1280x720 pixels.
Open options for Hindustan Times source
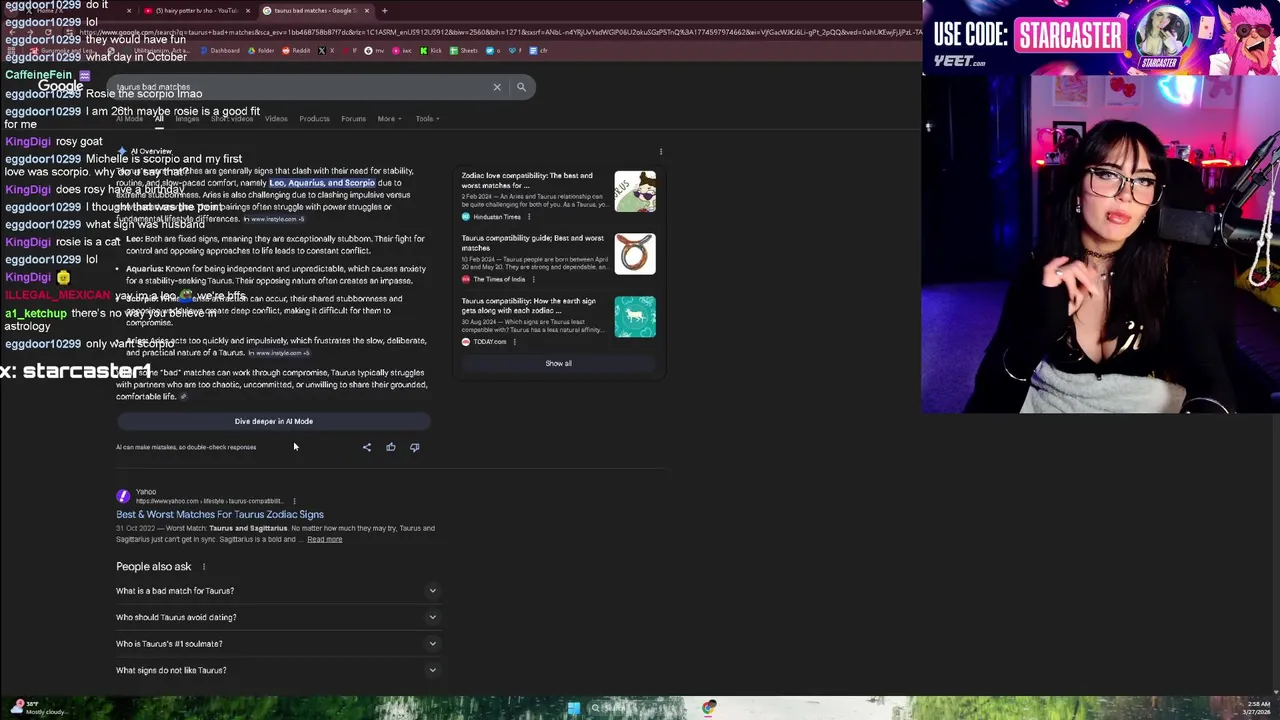(529, 217)
